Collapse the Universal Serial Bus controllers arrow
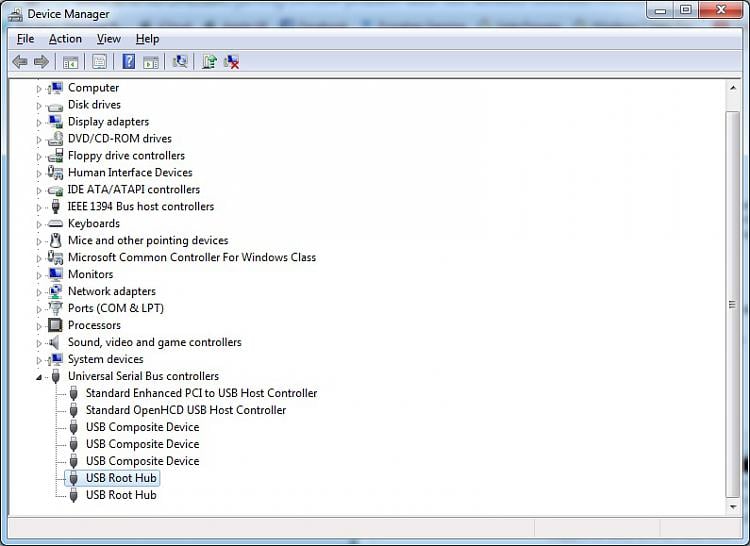This screenshot has height=546, width=750. coord(39,377)
